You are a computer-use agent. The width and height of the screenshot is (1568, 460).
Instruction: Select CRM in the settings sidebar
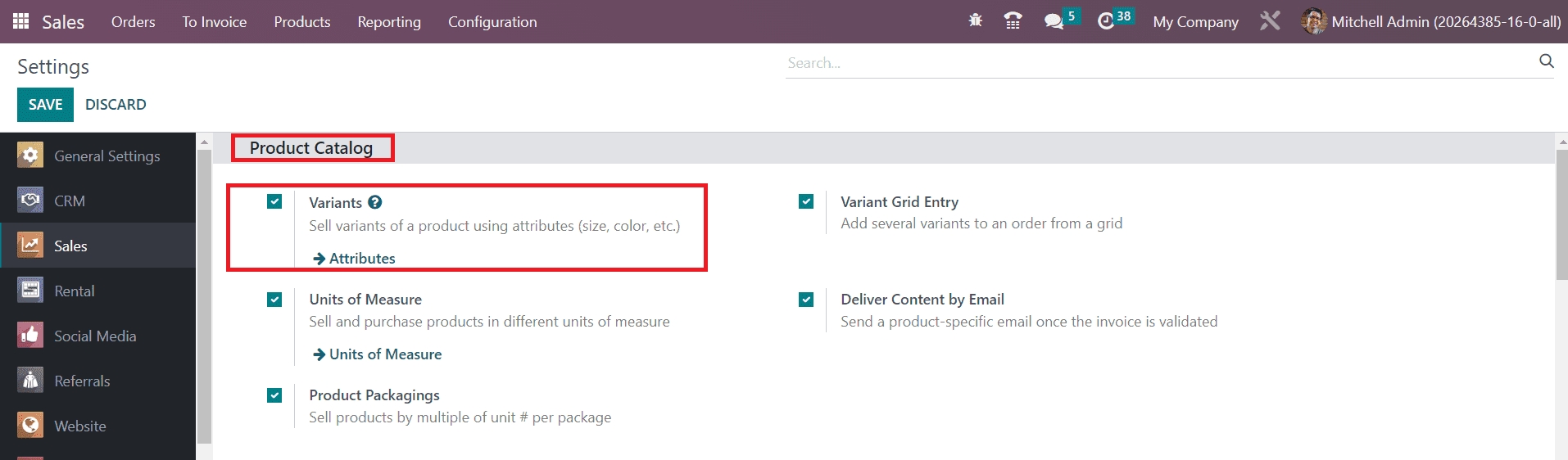70,201
